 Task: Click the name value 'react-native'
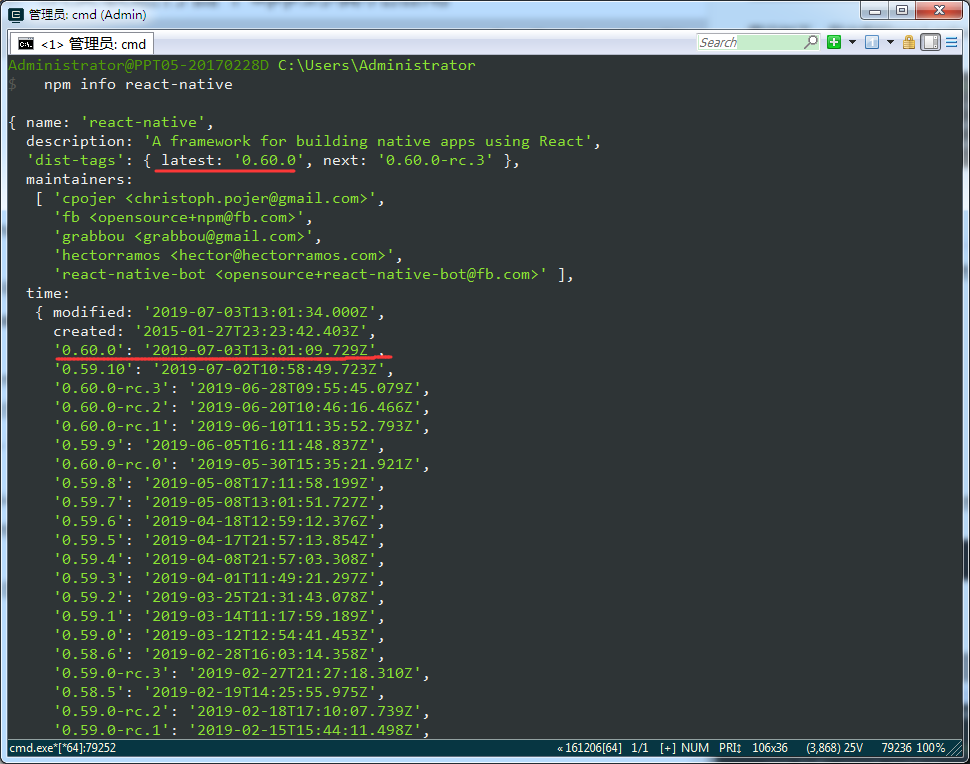(143, 122)
